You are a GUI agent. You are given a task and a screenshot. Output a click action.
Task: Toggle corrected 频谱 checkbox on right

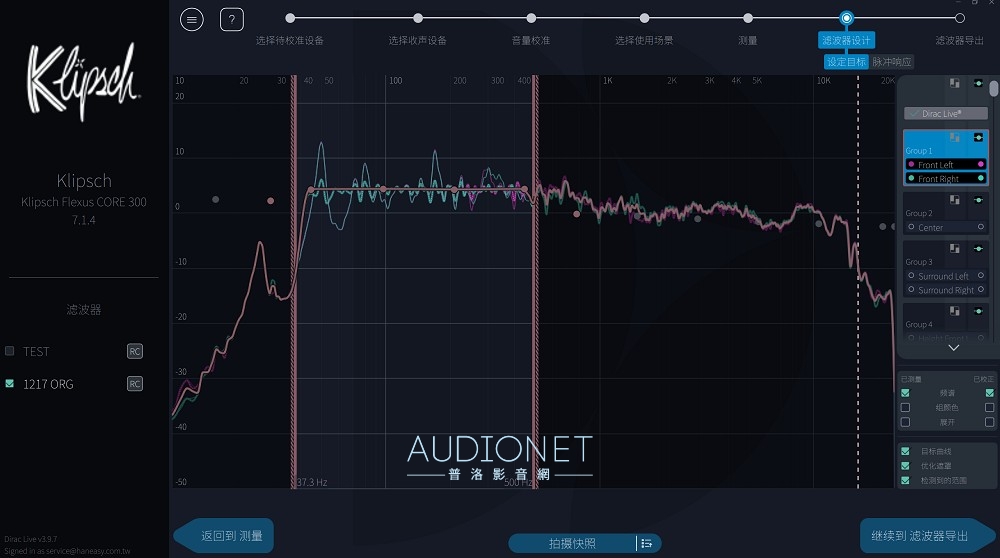[989, 393]
